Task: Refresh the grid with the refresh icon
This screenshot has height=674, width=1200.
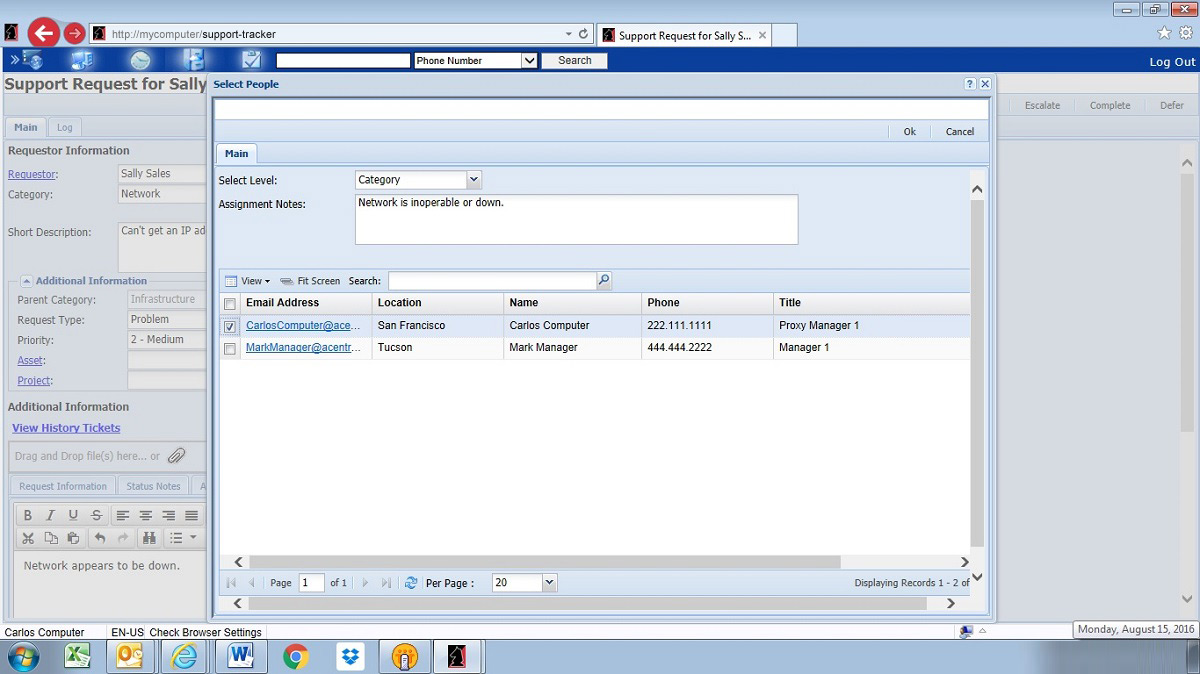Action: click(411, 582)
